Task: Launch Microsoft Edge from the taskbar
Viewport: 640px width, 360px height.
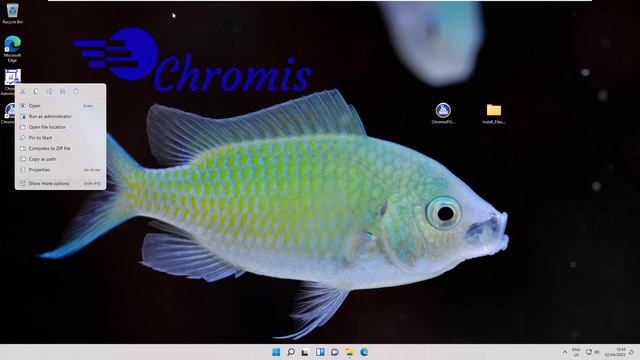Action: click(364, 352)
